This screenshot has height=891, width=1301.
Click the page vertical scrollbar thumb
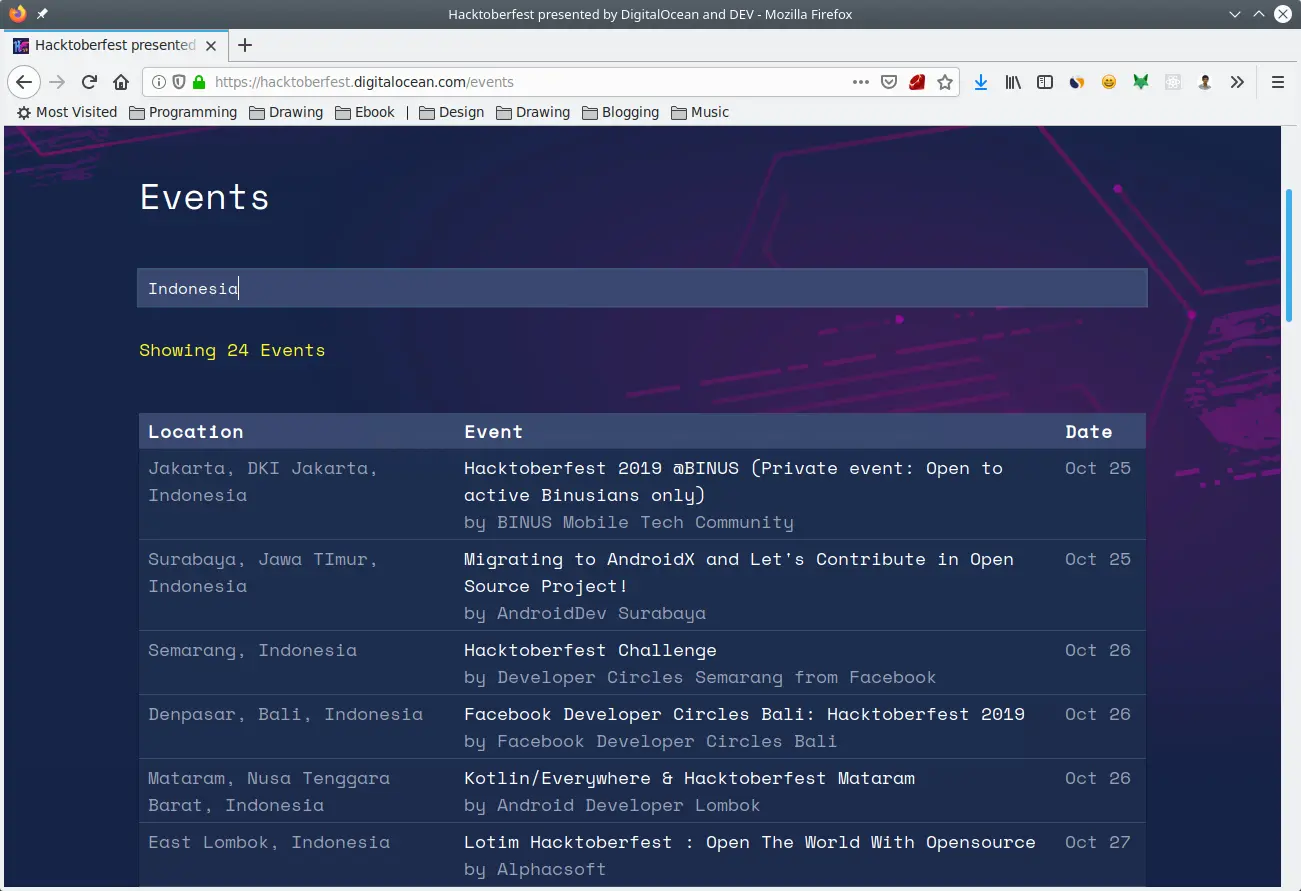(1289, 255)
